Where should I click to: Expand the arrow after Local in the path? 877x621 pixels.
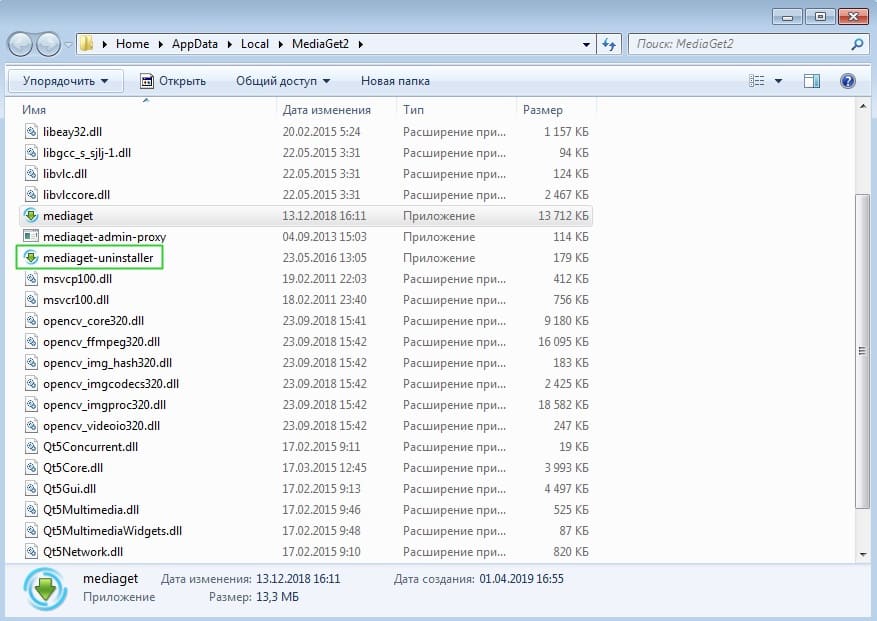click(x=280, y=44)
